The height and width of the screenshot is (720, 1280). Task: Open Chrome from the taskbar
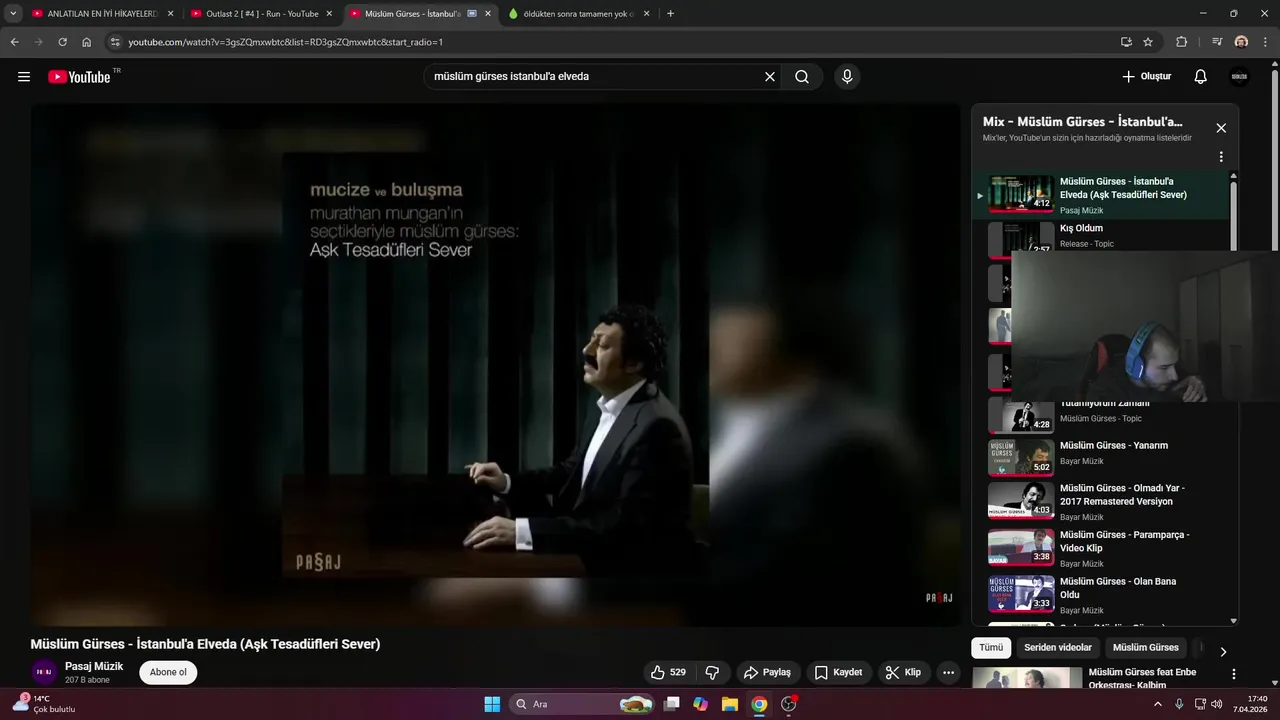point(759,704)
